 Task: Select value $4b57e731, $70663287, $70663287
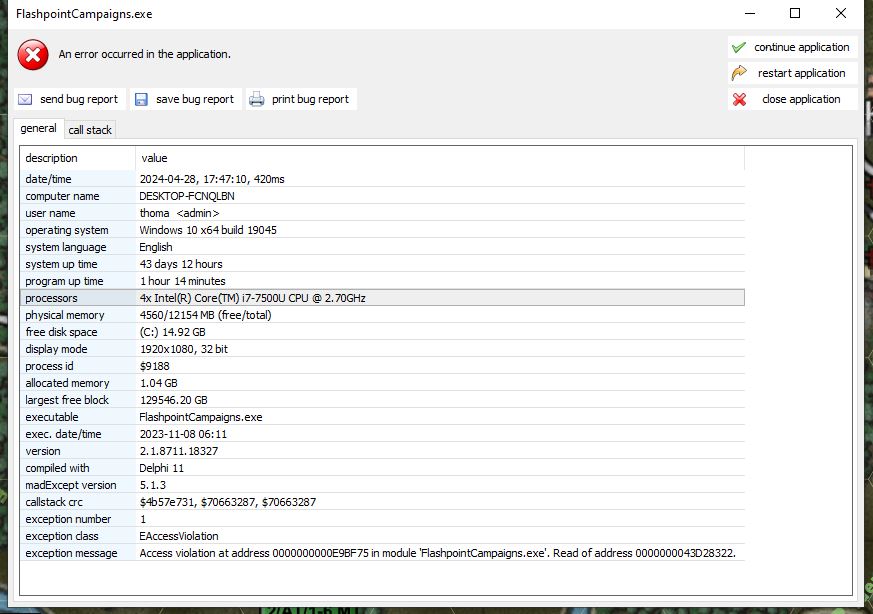(228, 502)
